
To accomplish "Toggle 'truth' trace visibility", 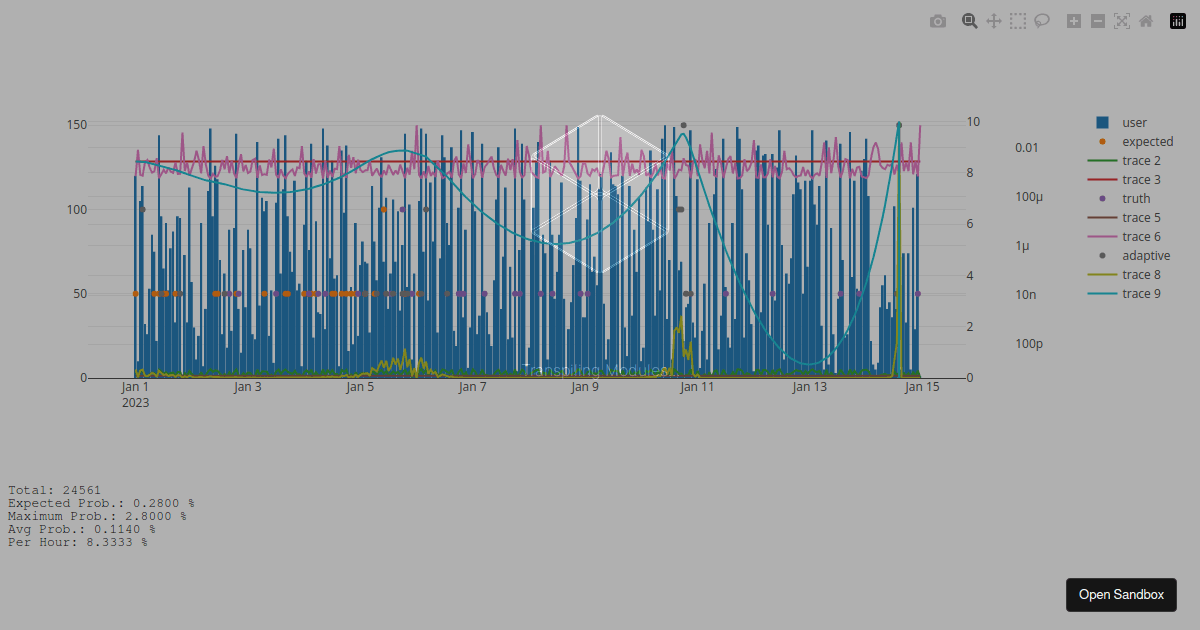I will [x=1136, y=199].
